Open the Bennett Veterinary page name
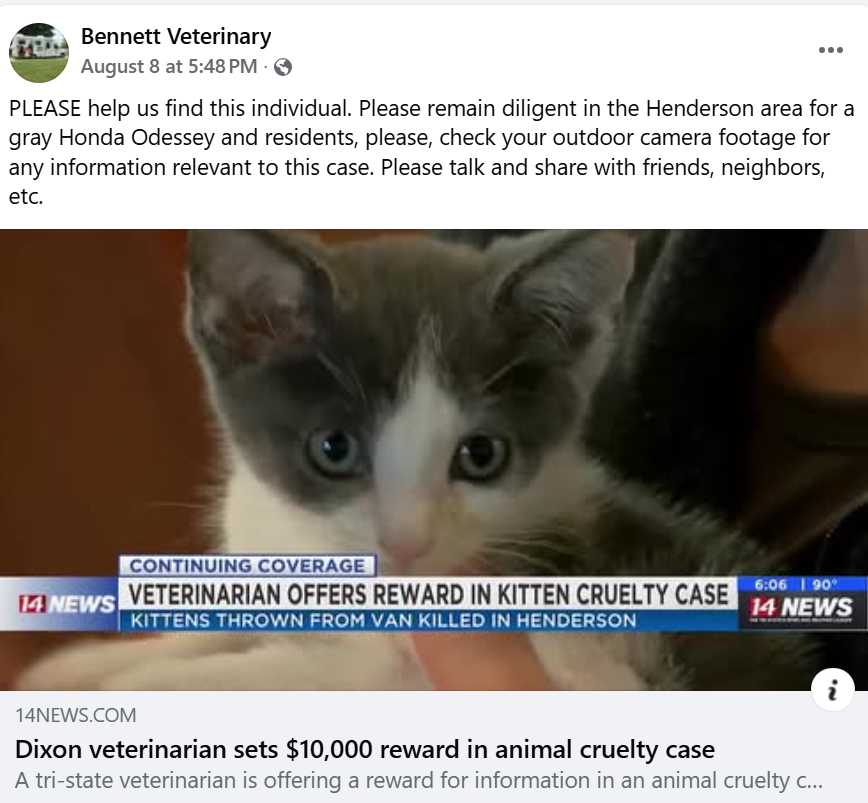This screenshot has width=868, height=803. coord(176,36)
